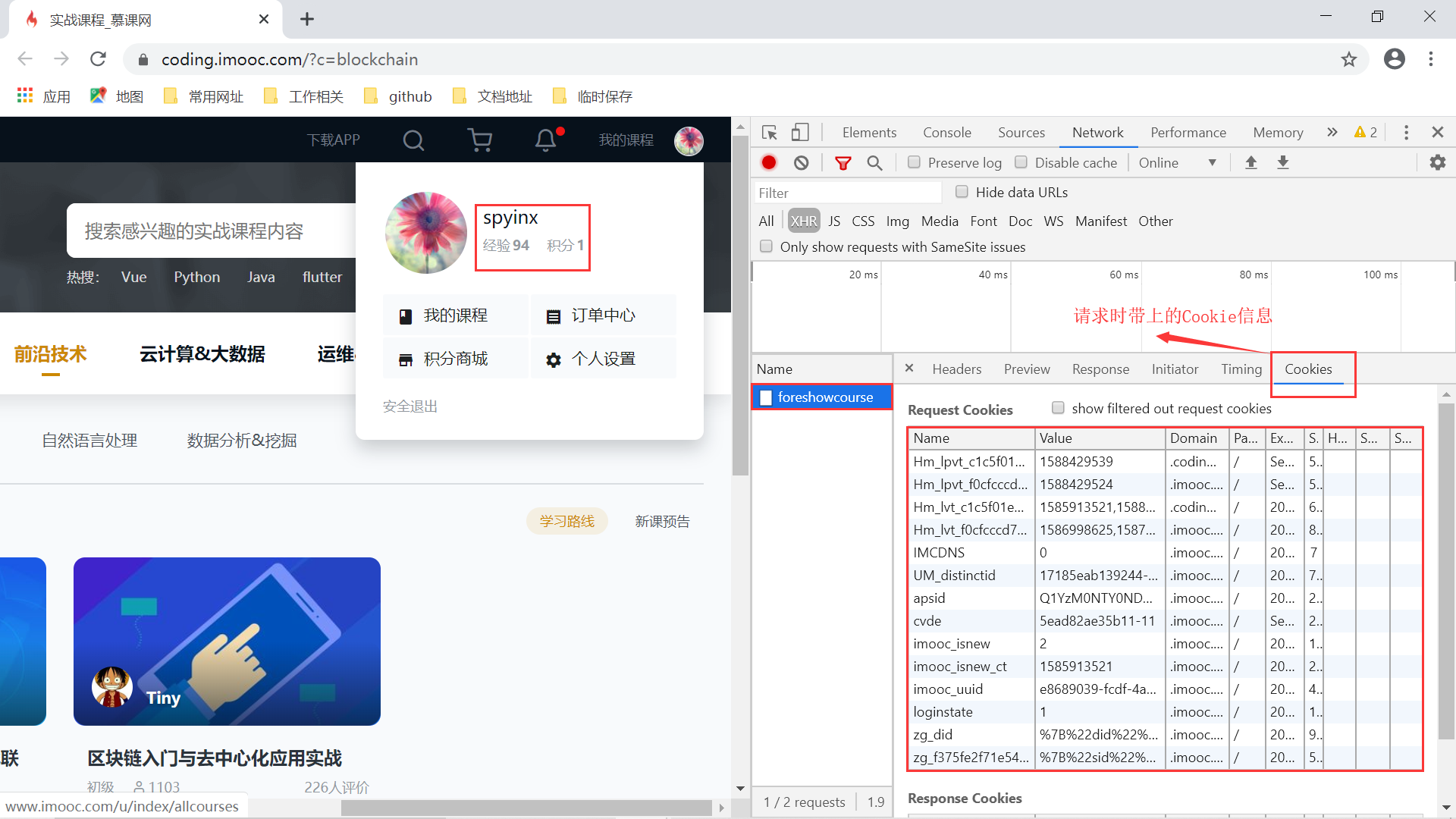The width and height of the screenshot is (1456, 819).
Task: Enable Disable cache checkbox
Action: pyautogui.click(x=1021, y=162)
